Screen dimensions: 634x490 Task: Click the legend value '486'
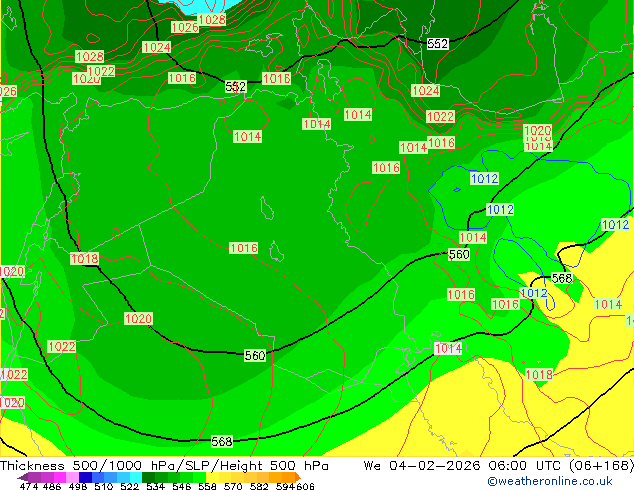tap(52, 486)
